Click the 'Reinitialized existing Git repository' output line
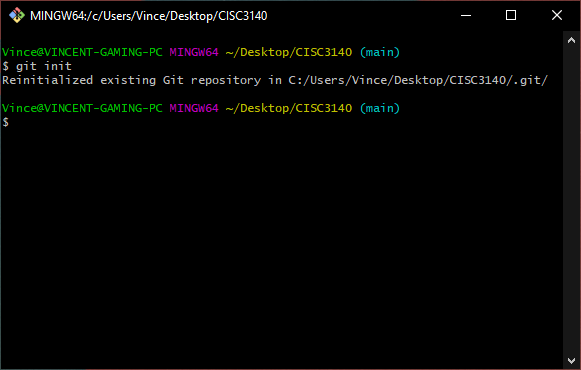This screenshot has height=370, width=581. tap(275, 80)
